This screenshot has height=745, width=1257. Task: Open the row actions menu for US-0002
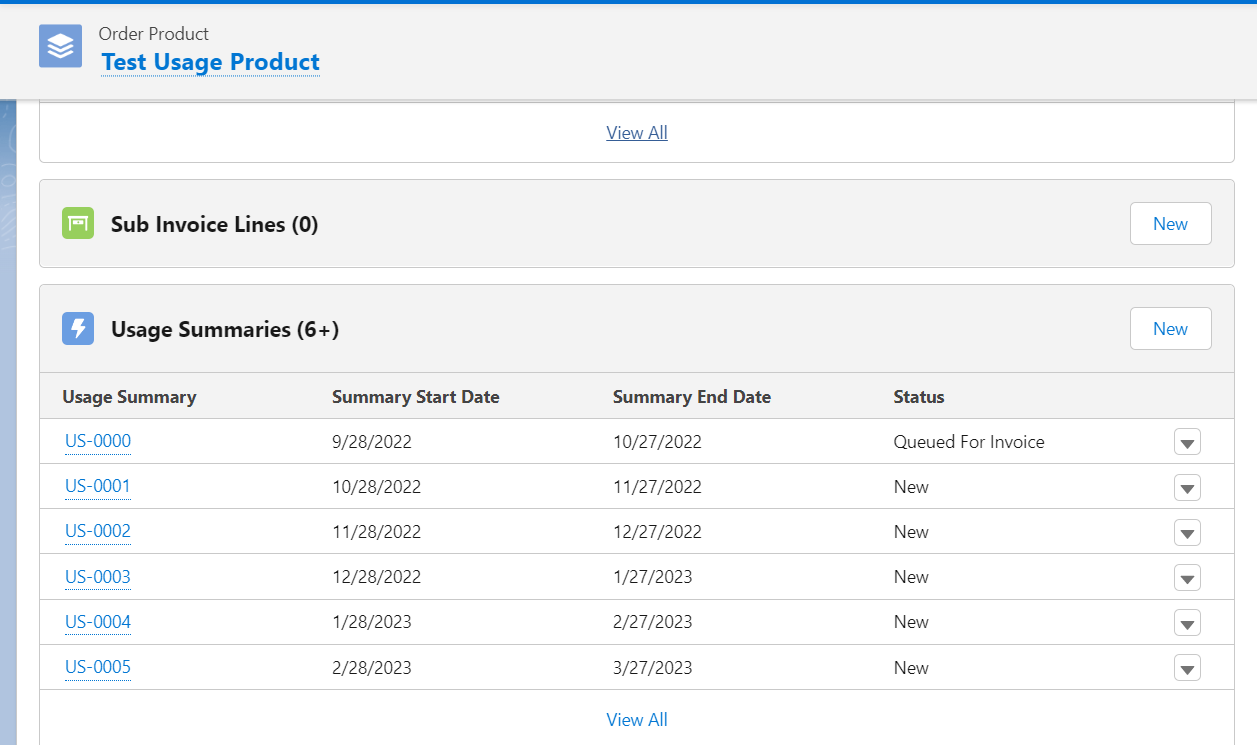[1187, 532]
